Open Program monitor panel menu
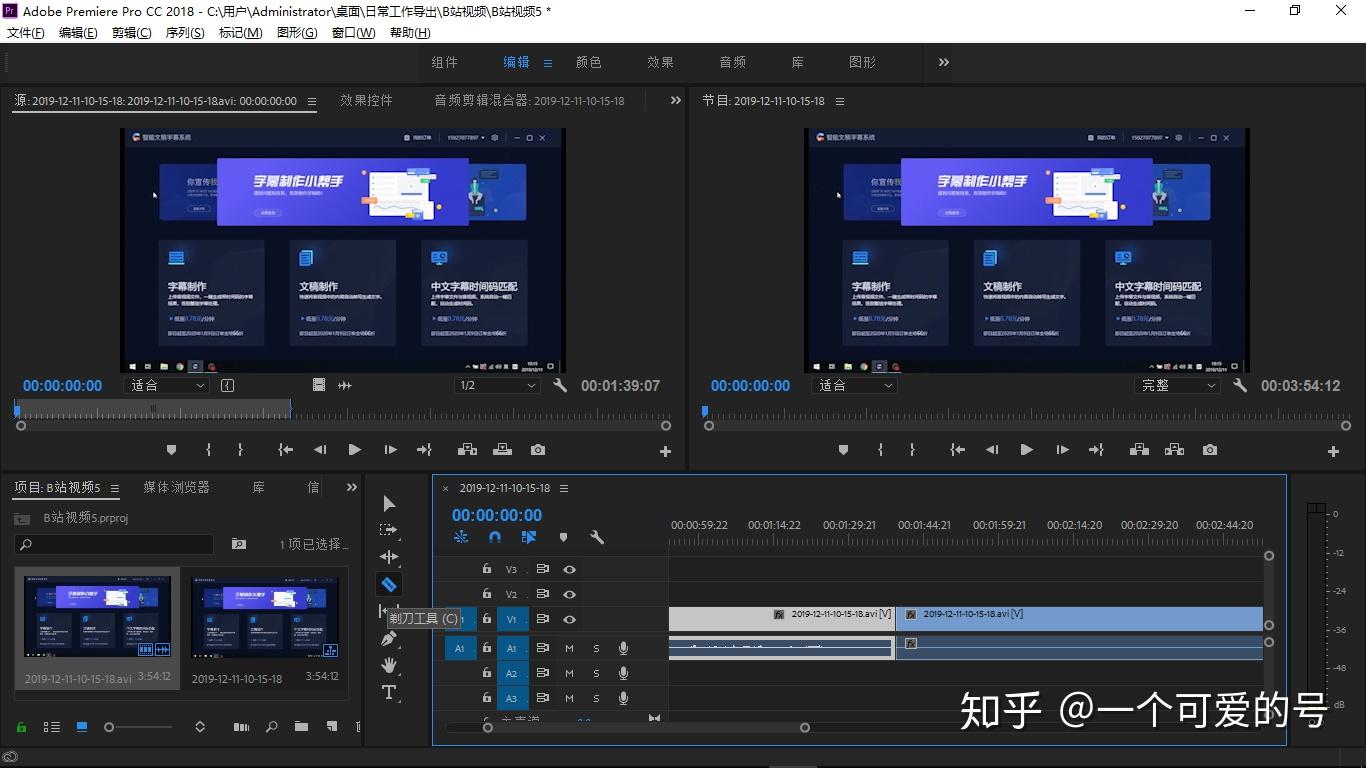 click(x=839, y=101)
